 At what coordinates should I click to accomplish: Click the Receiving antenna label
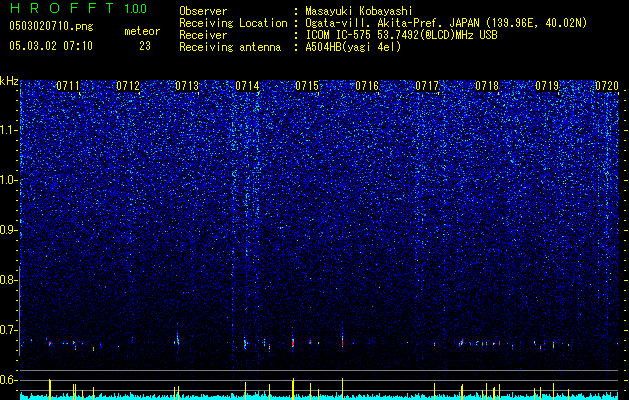pos(230,47)
